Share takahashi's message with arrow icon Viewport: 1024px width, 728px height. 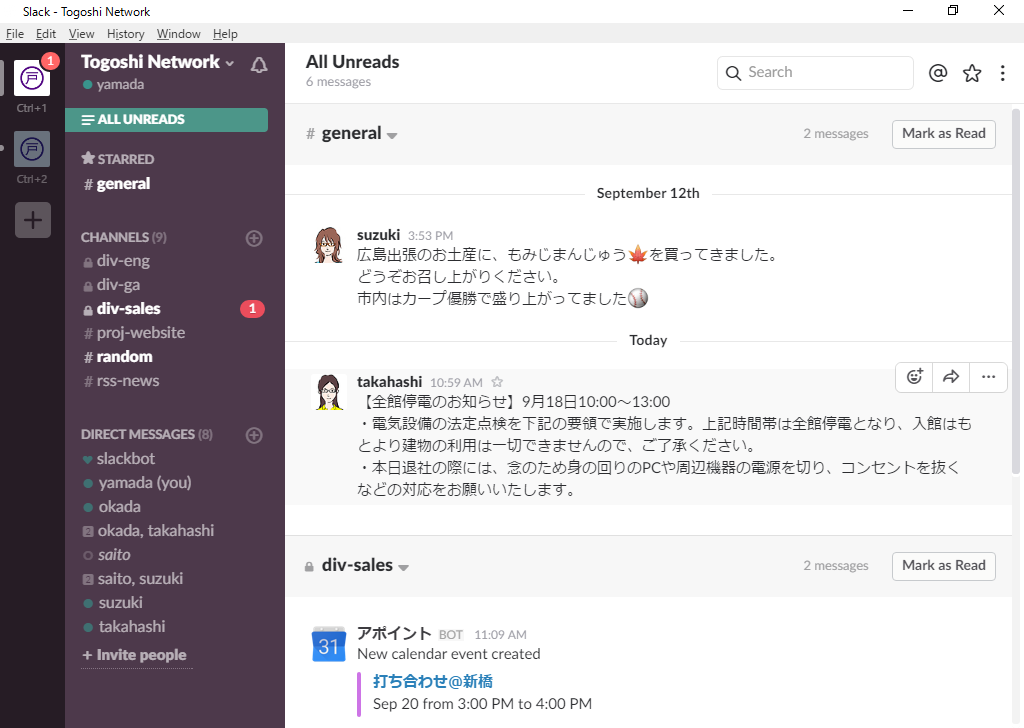click(x=951, y=376)
